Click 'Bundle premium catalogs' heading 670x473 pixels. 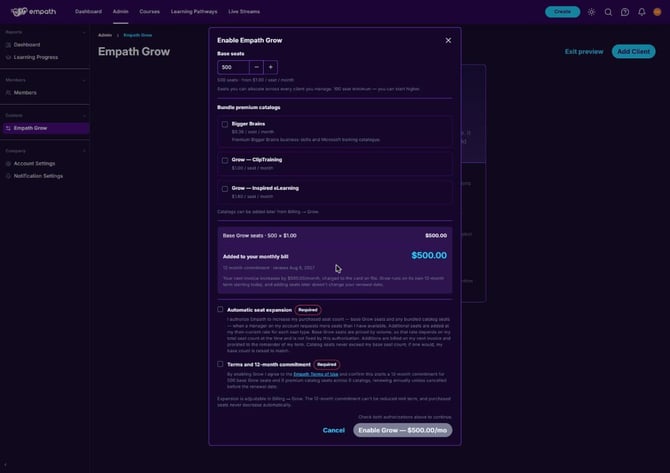coord(249,108)
